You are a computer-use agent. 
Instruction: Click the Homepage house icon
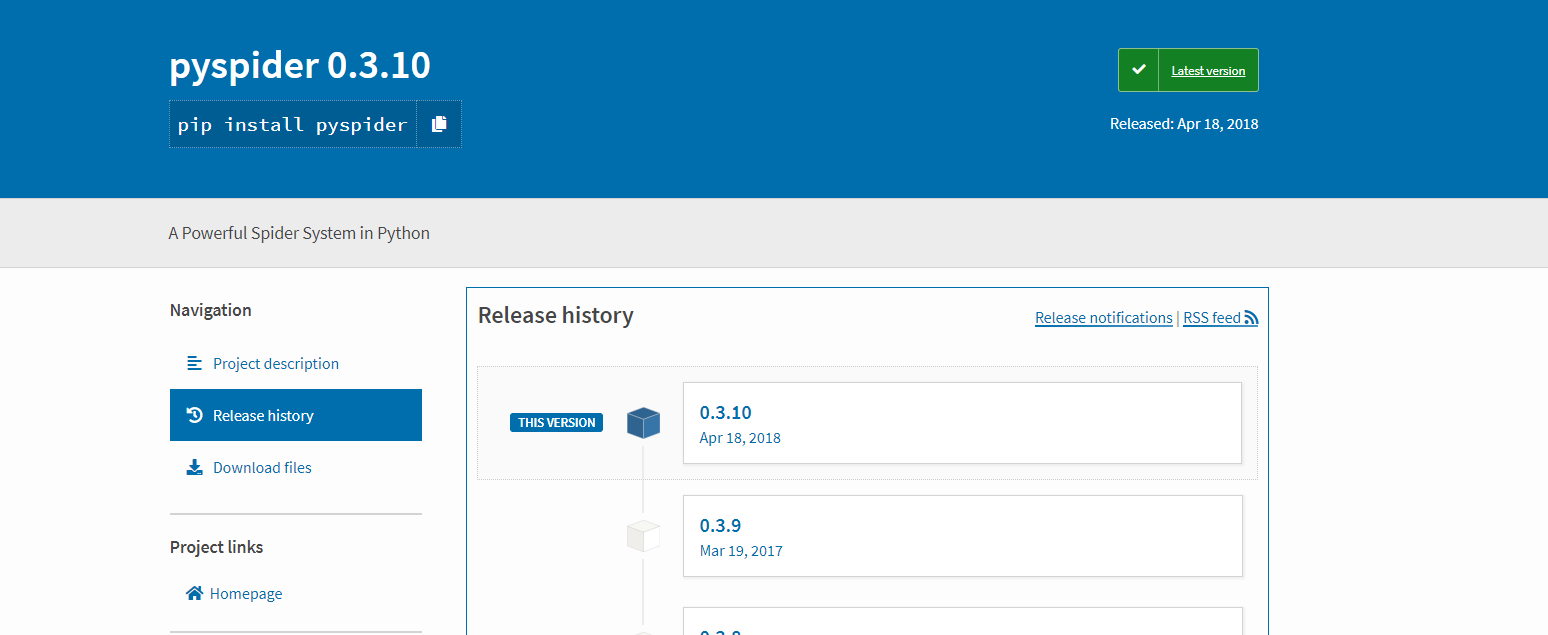point(195,593)
